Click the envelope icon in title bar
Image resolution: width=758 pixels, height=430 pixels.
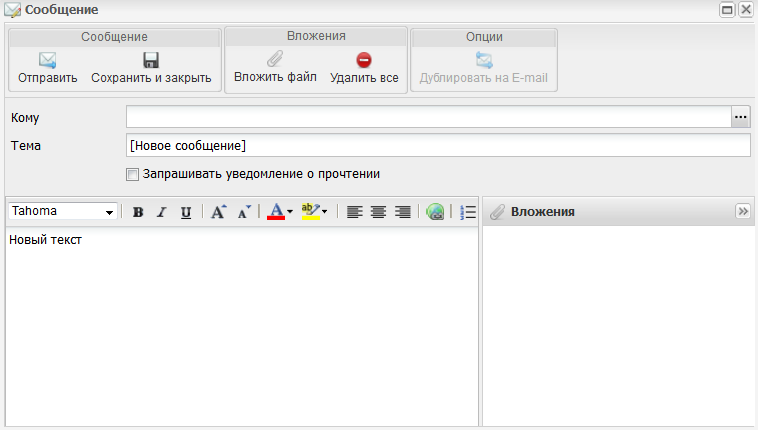pos(13,10)
